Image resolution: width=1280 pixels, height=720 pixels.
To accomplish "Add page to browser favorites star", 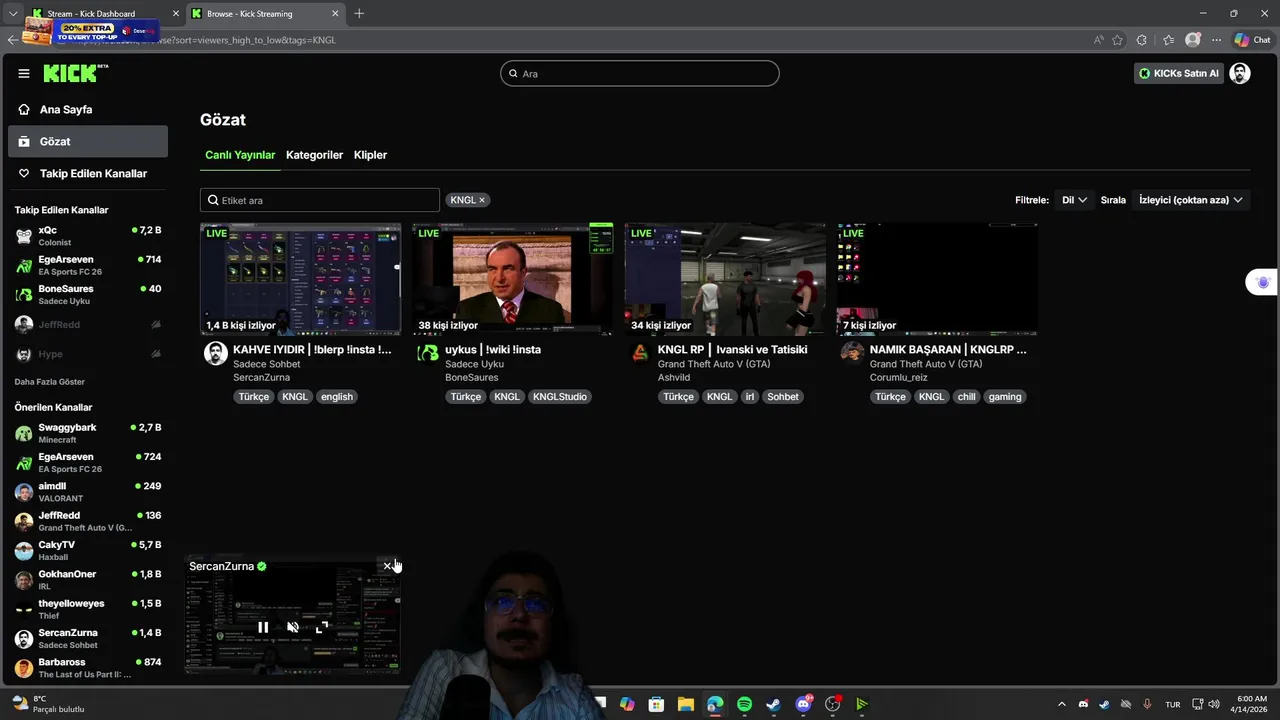I will [1117, 40].
